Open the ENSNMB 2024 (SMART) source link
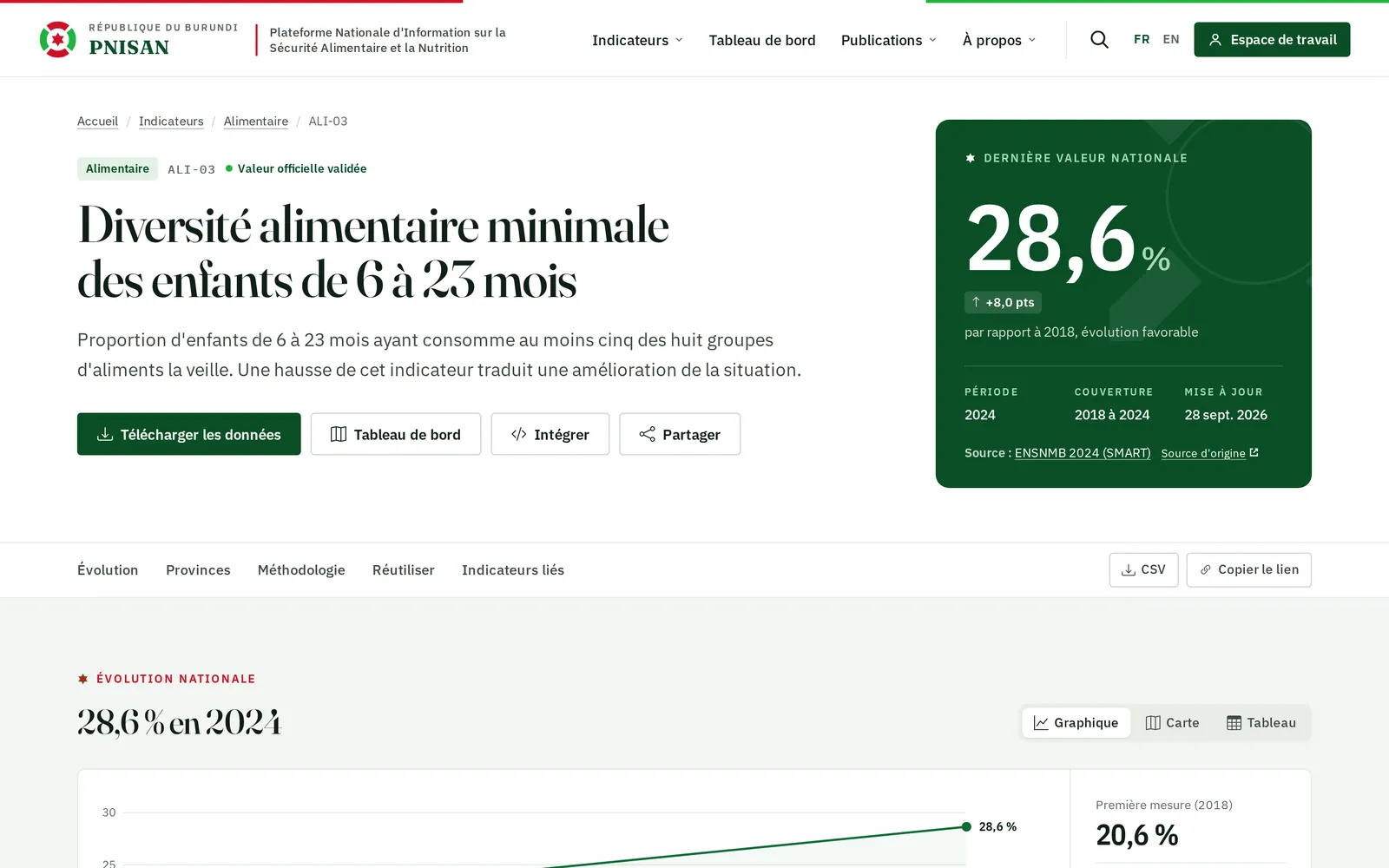1389x868 pixels. 1083,453
